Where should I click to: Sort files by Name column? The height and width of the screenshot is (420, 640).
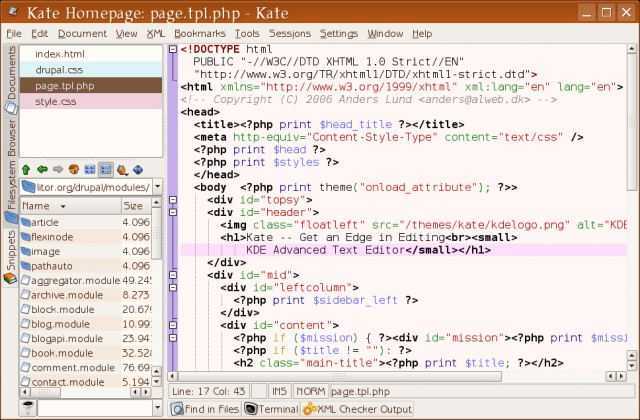click(x=71, y=206)
